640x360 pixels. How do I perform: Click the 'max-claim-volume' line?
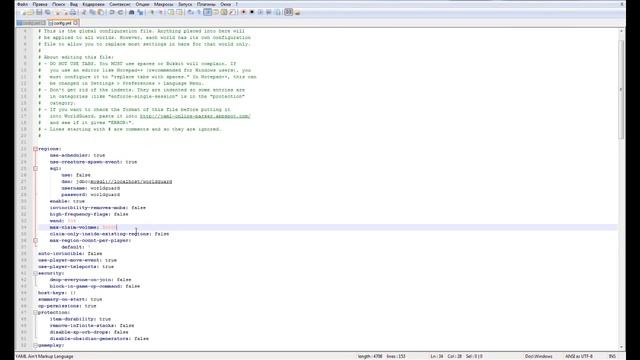(x=328, y=227)
